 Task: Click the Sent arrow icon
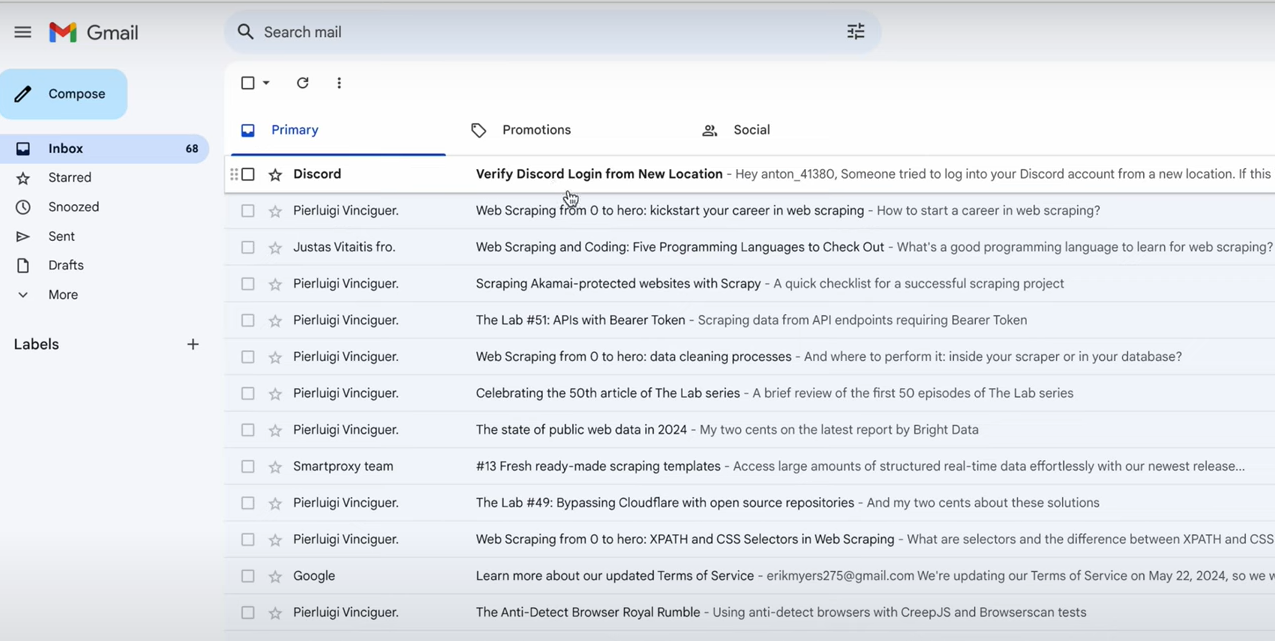click(x=23, y=236)
